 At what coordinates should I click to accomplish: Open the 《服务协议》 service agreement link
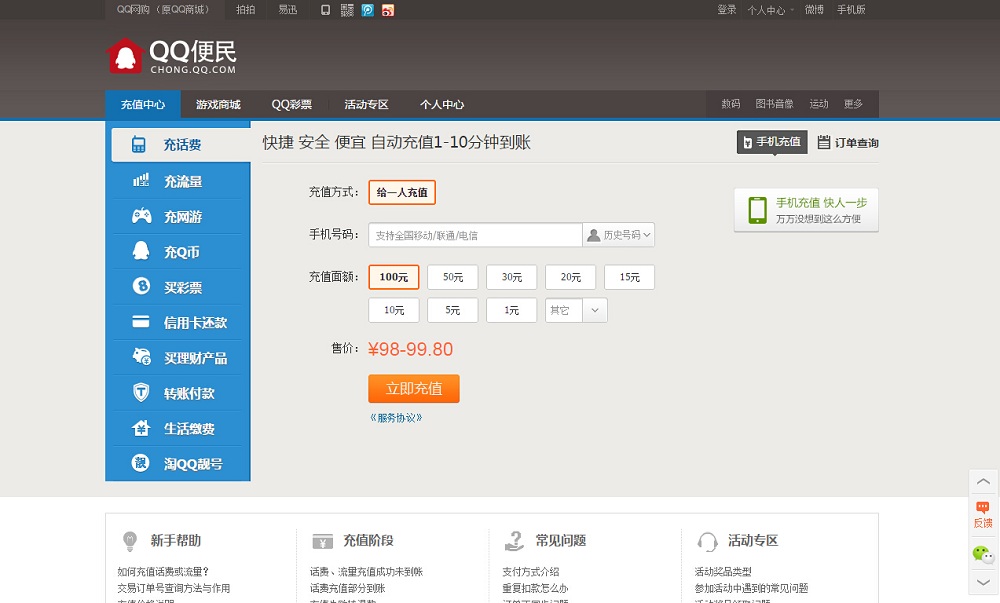396,418
